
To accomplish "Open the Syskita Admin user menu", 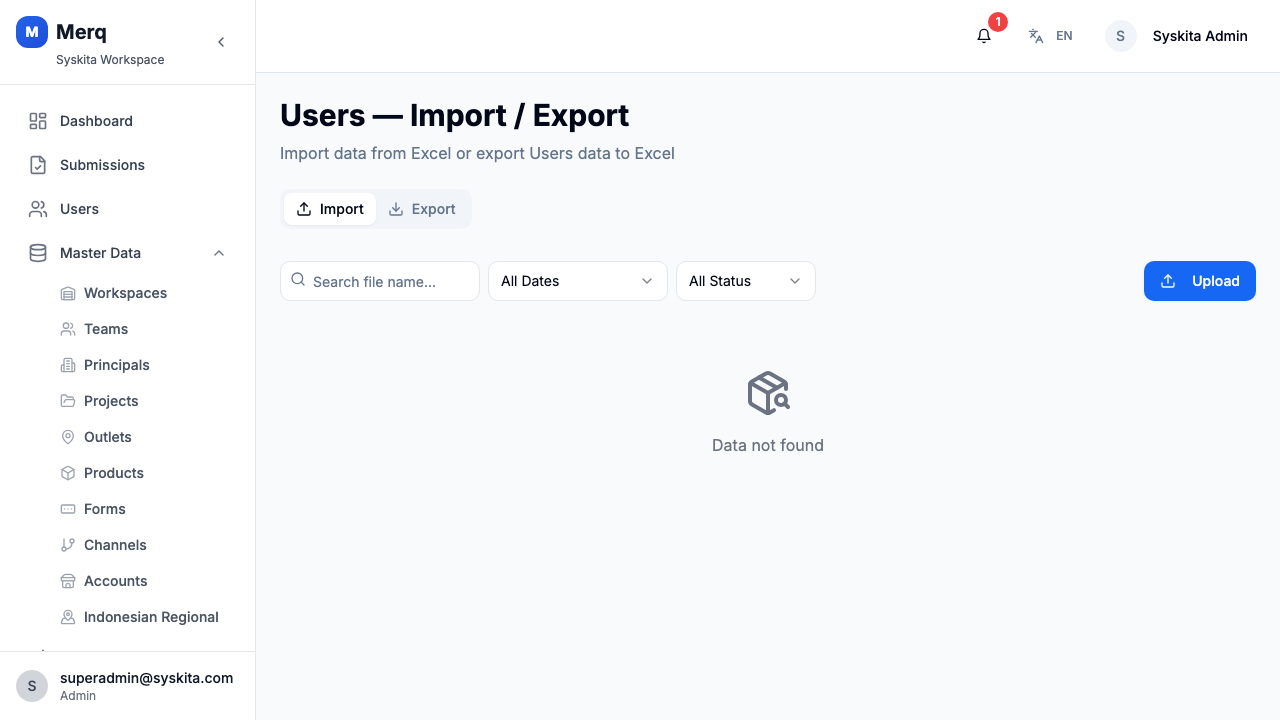I will (1177, 36).
